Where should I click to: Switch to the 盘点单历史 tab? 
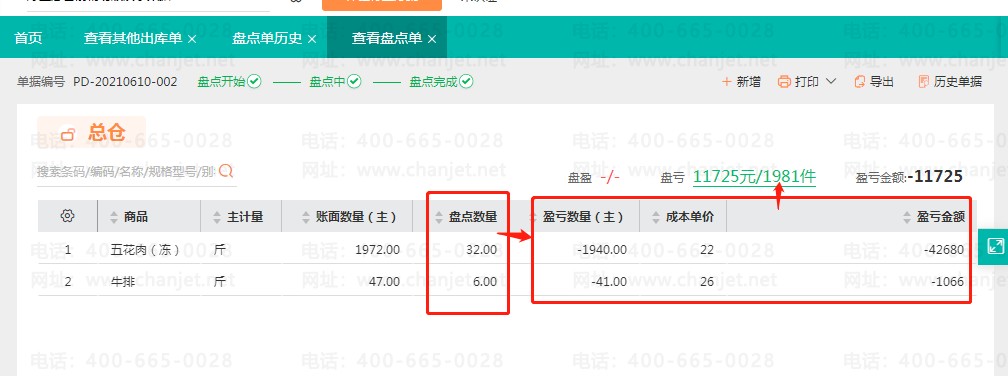(267, 38)
